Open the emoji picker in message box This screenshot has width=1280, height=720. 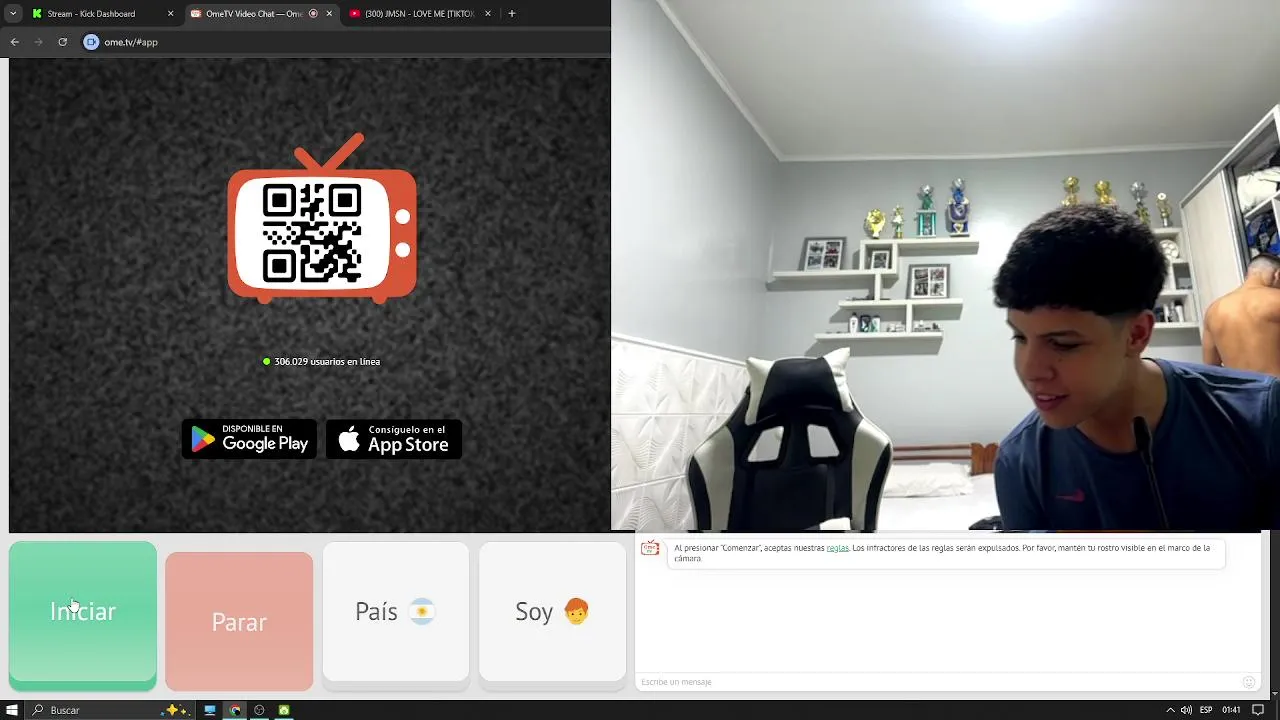pyautogui.click(x=1249, y=682)
